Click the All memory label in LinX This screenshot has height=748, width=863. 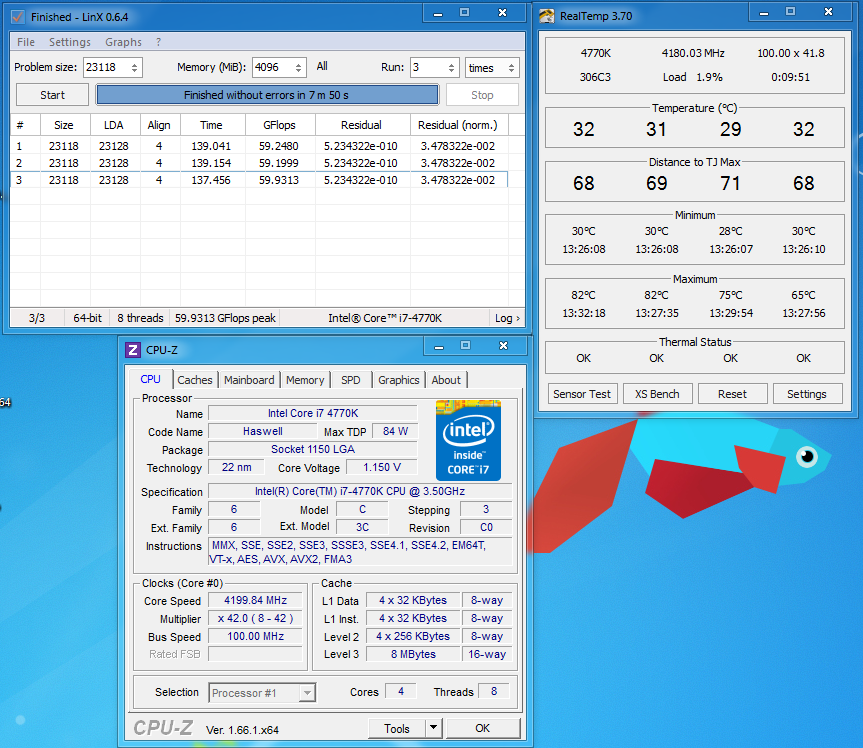tap(322, 66)
